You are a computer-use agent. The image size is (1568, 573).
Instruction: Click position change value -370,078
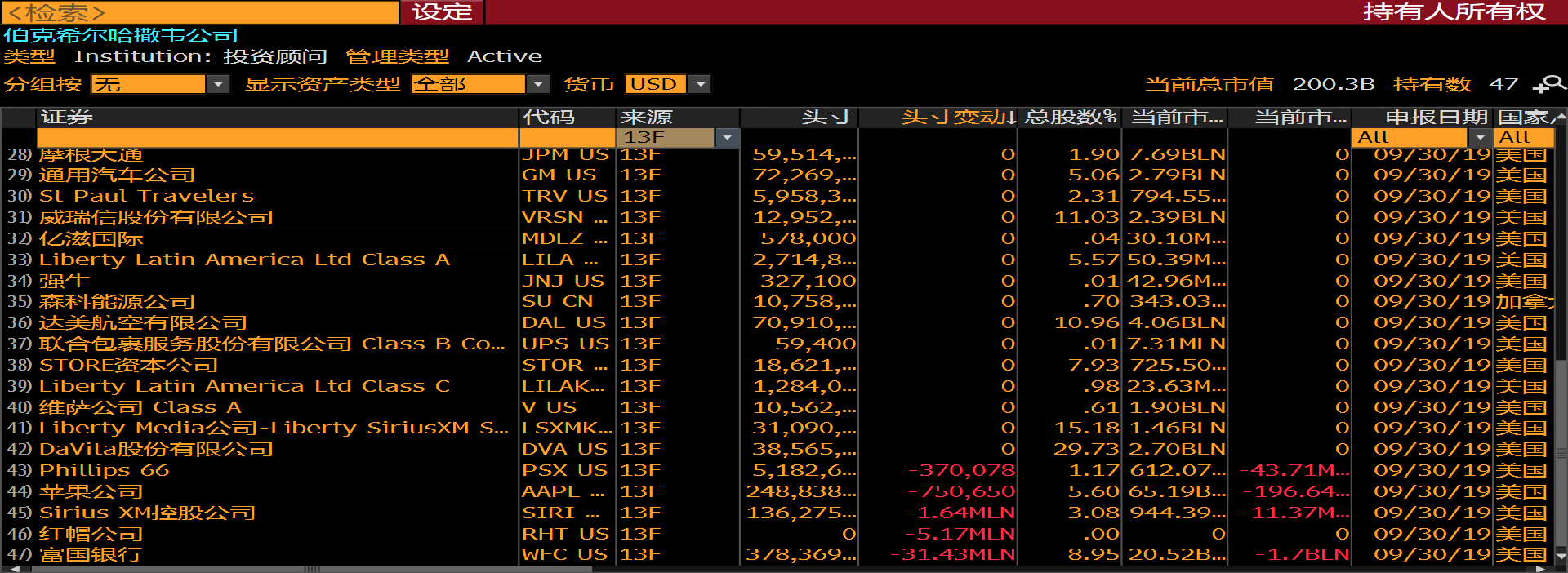pos(961,470)
